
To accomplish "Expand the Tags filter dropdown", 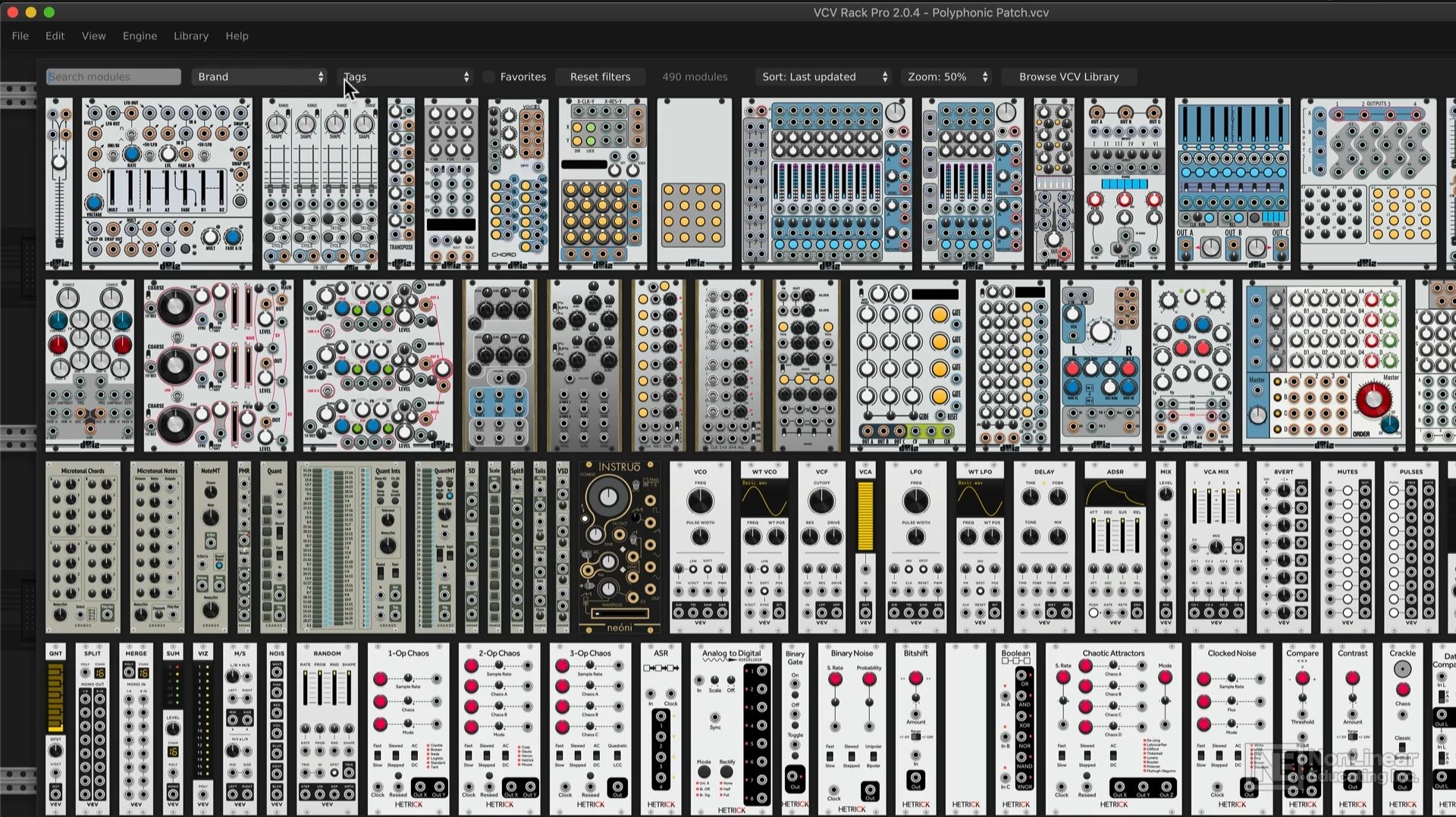I will pyautogui.click(x=406, y=77).
